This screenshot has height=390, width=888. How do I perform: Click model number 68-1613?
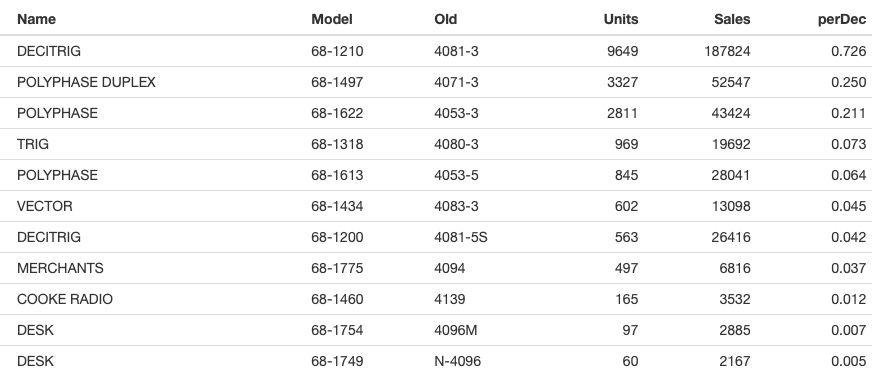(x=337, y=175)
